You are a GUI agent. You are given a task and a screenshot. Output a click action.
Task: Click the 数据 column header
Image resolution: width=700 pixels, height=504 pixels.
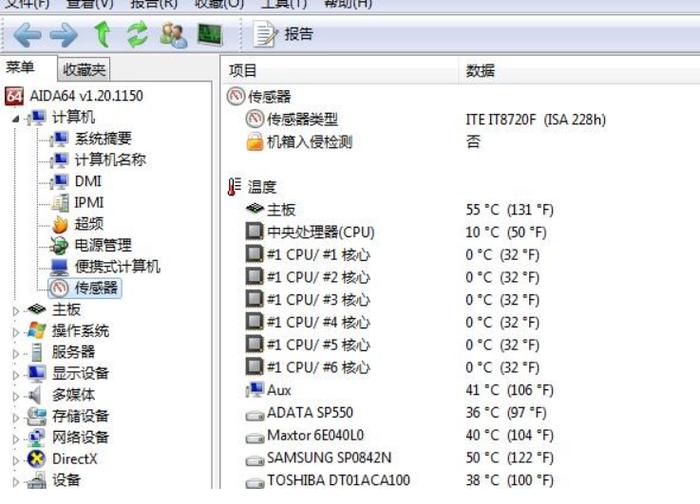pyautogui.click(x=579, y=71)
